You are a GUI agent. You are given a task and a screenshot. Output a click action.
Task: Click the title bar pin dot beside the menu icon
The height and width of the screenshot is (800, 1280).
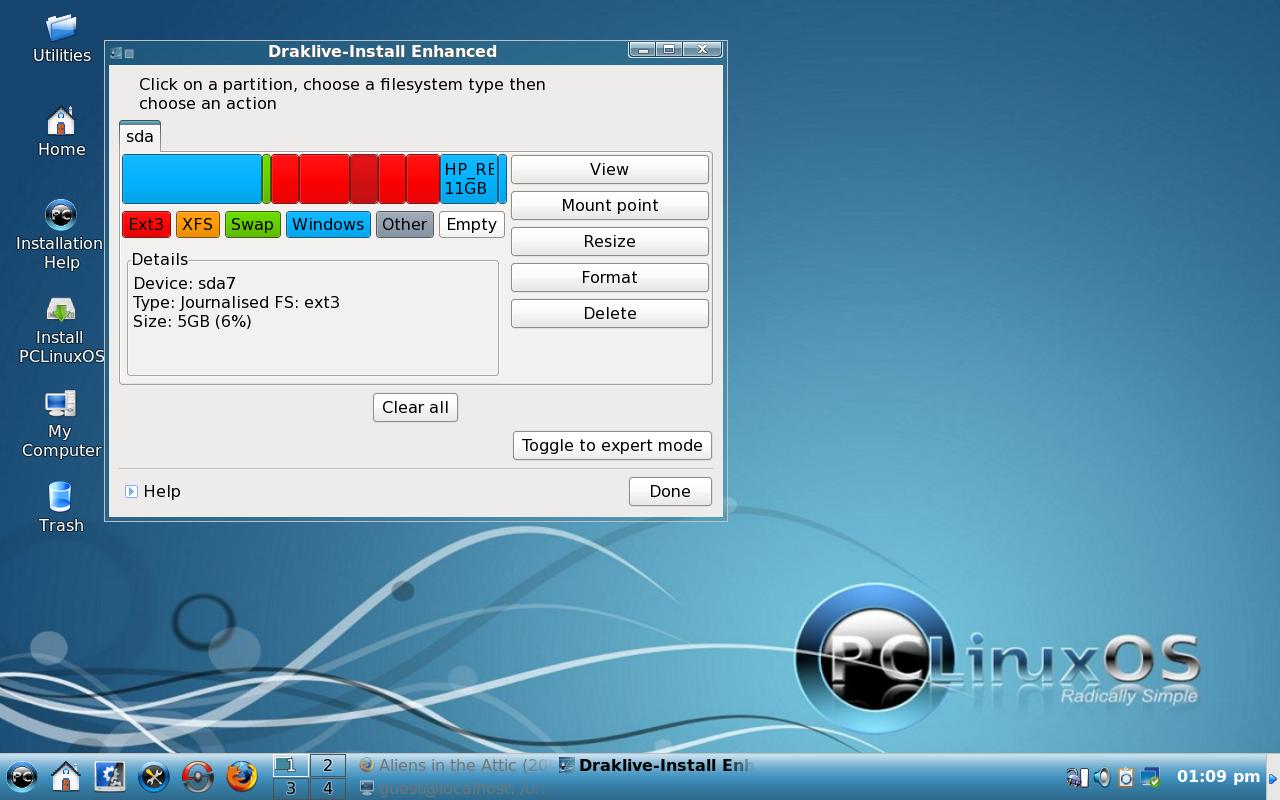[129, 53]
